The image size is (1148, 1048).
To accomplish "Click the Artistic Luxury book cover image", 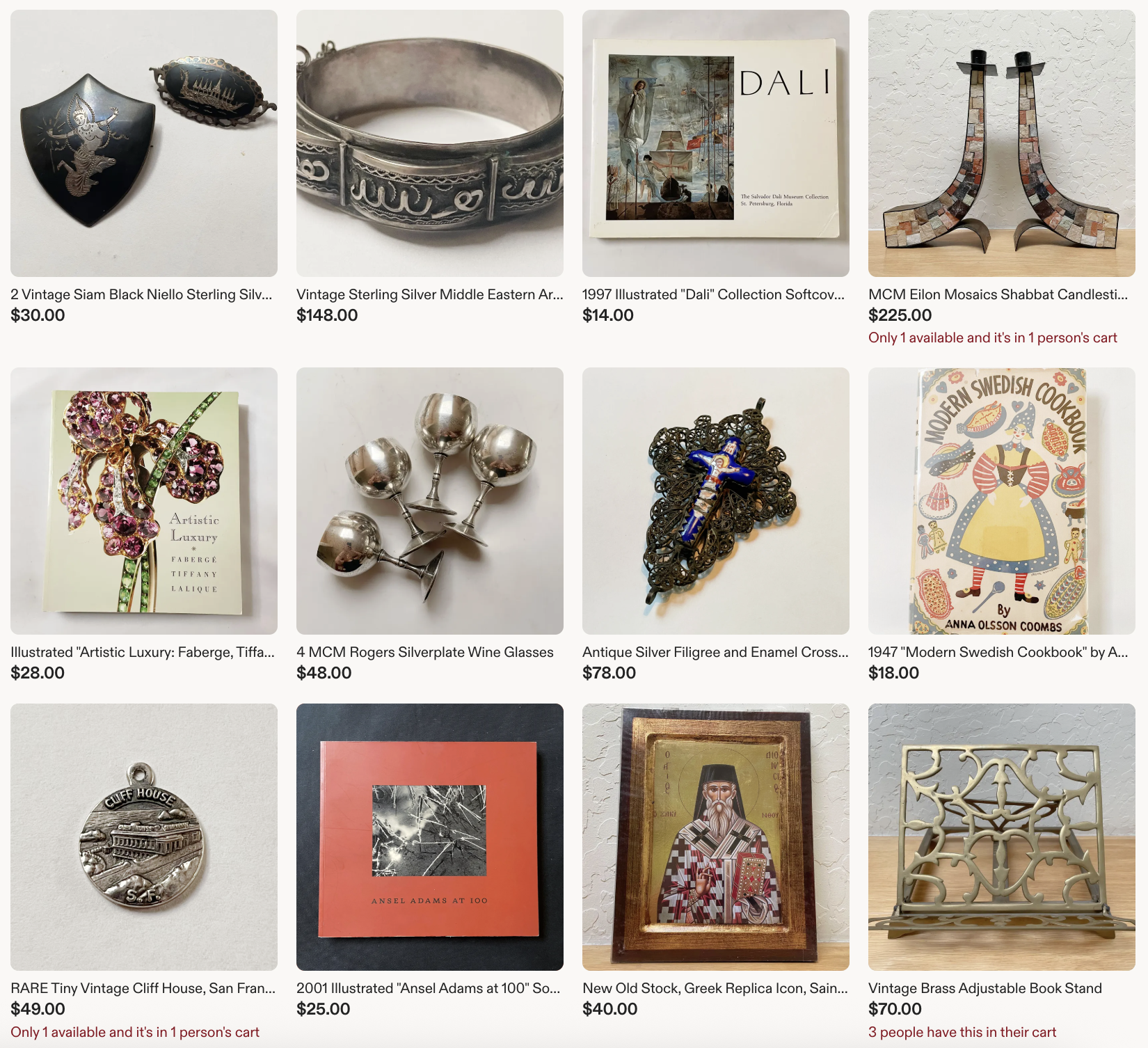I will tap(144, 501).
